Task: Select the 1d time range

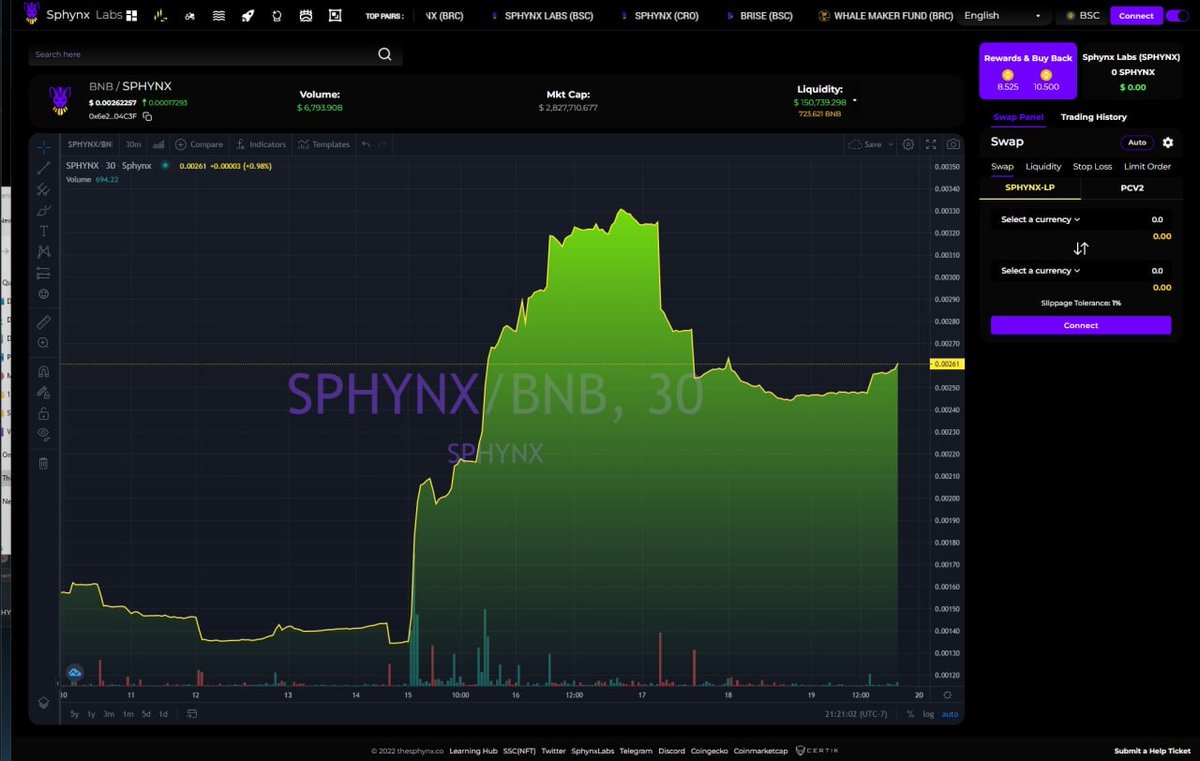Action: click(163, 714)
